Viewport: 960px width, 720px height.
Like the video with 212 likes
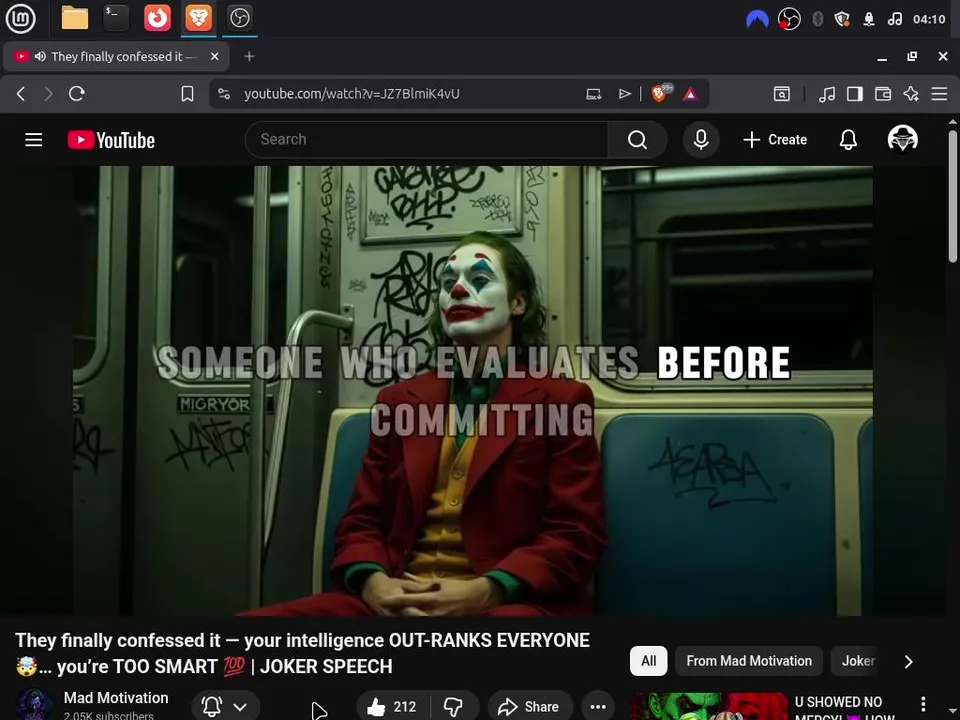click(x=392, y=707)
